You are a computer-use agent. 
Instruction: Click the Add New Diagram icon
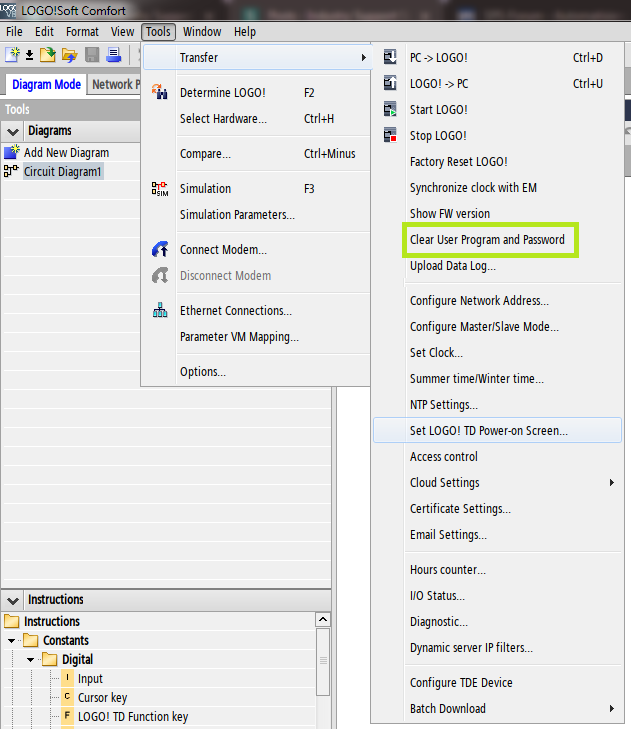[12, 152]
